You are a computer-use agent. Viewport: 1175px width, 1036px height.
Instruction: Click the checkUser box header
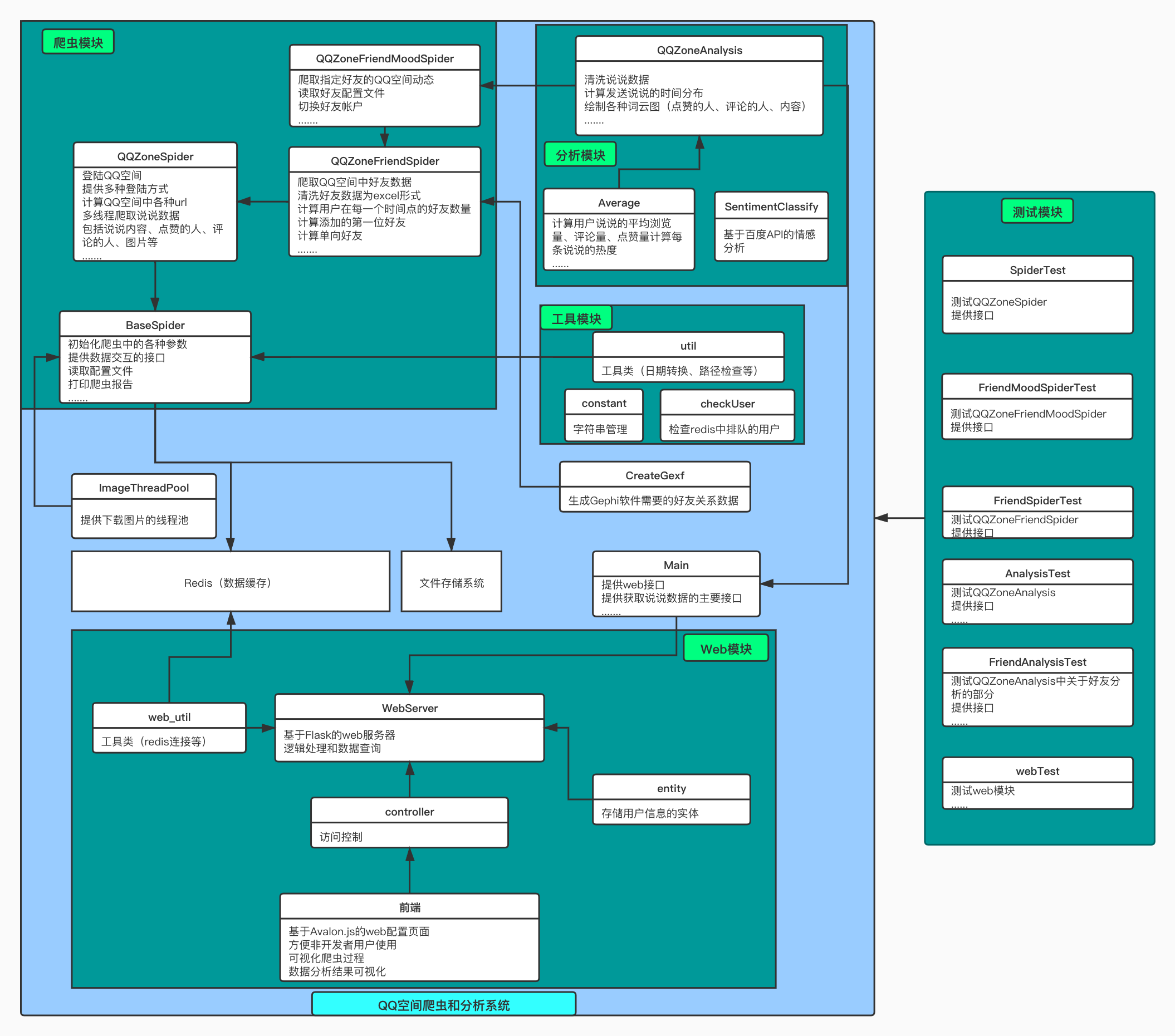(727, 404)
